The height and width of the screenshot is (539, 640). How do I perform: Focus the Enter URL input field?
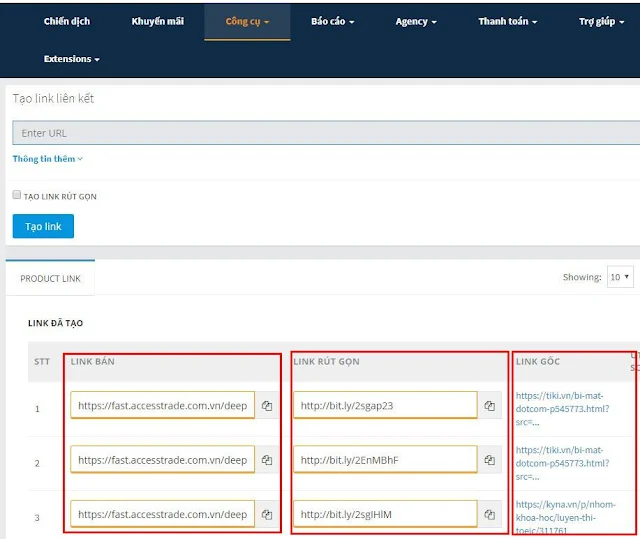tap(326, 133)
